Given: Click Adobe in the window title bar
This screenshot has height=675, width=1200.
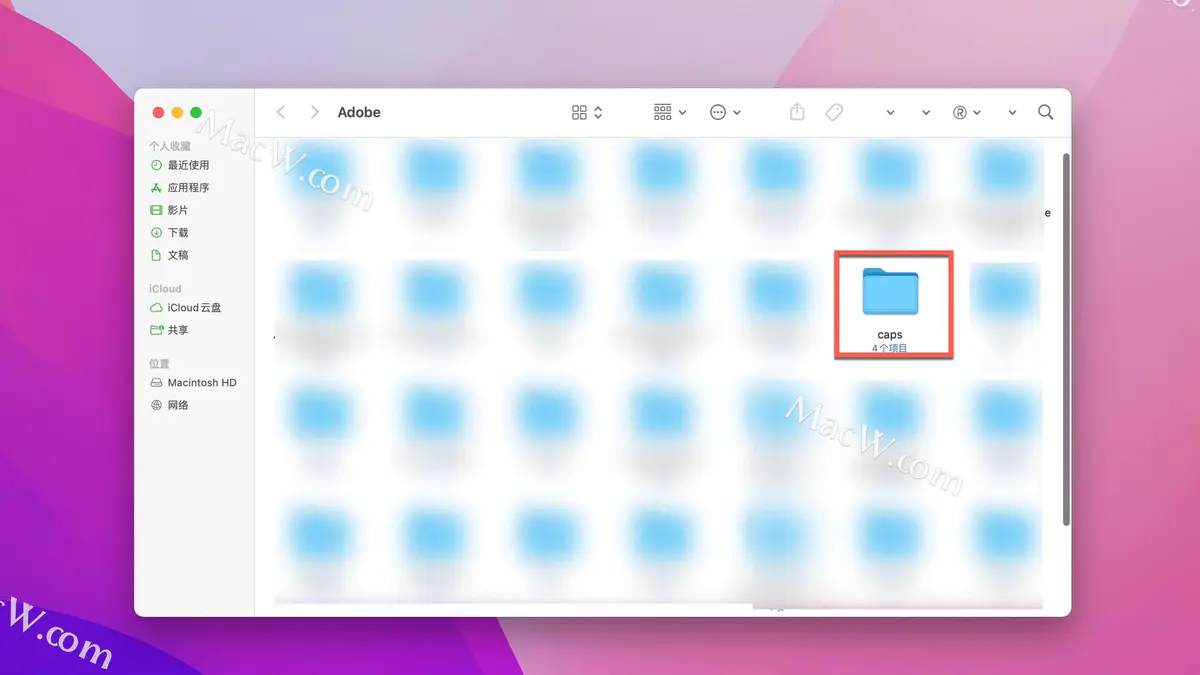Looking at the screenshot, I should coord(359,112).
